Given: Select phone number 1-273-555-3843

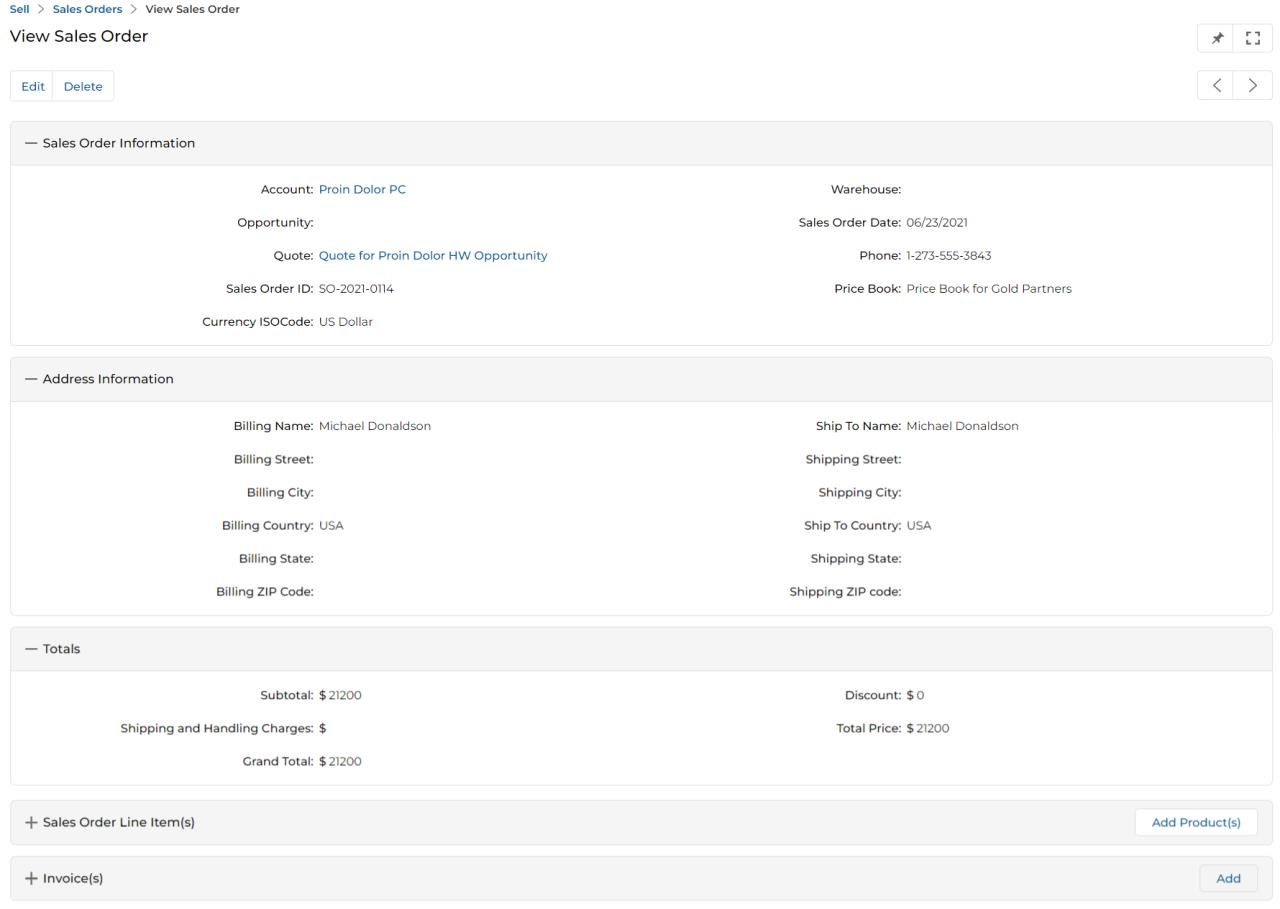Looking at the screenshot, I should point(949,255).
